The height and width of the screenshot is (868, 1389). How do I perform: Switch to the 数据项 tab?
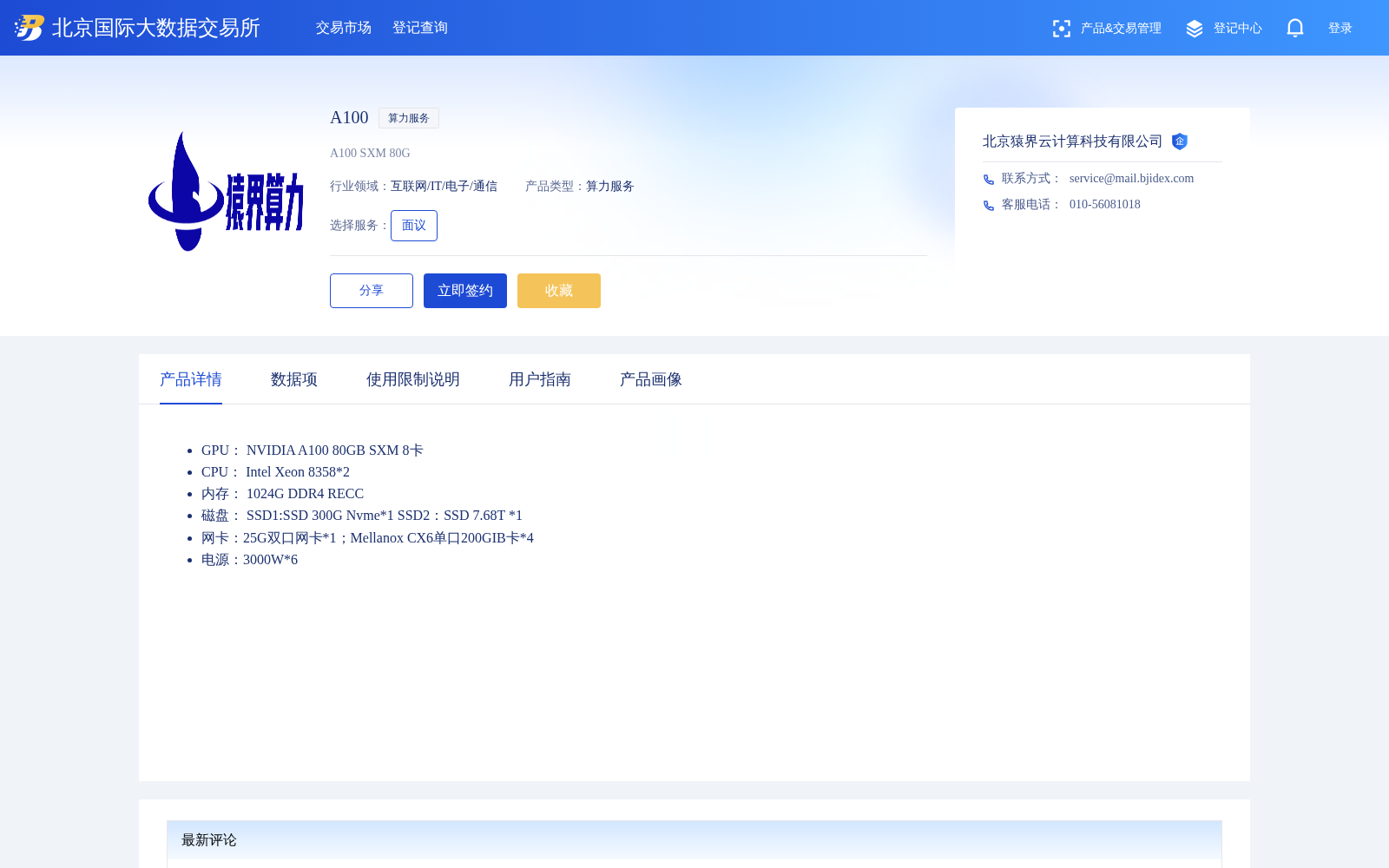tap(294, 379)
